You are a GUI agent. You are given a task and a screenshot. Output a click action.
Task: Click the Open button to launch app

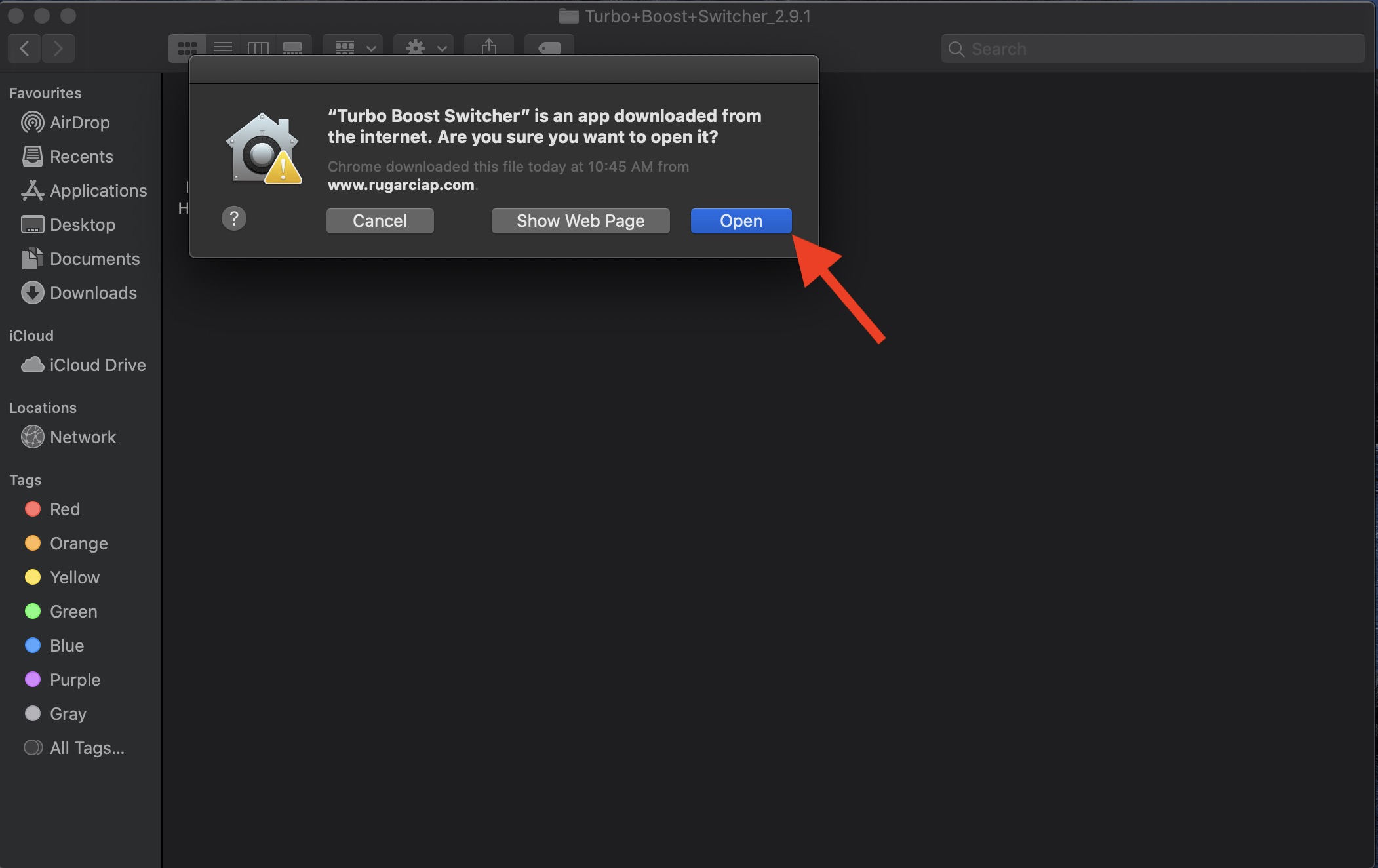740,220
